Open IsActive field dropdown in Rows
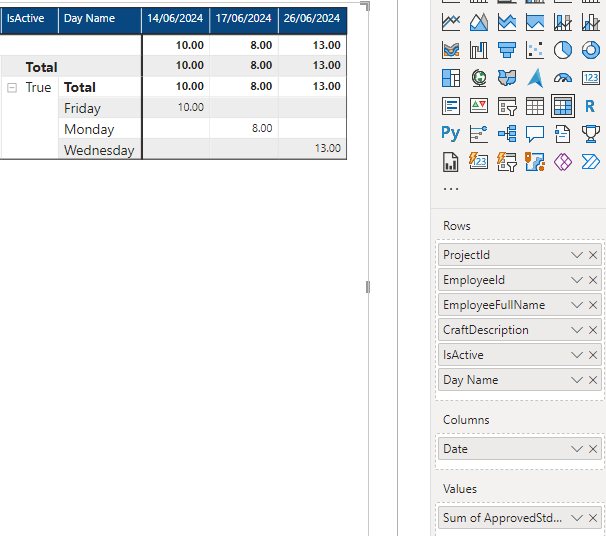This screenshot has height=536, width=606. [x=577, y=355]
